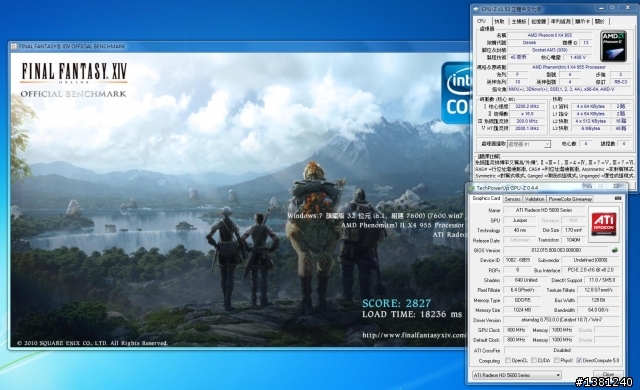
Task: Click the Bus Interface PCI-E value field
Action: pos(590,270)
